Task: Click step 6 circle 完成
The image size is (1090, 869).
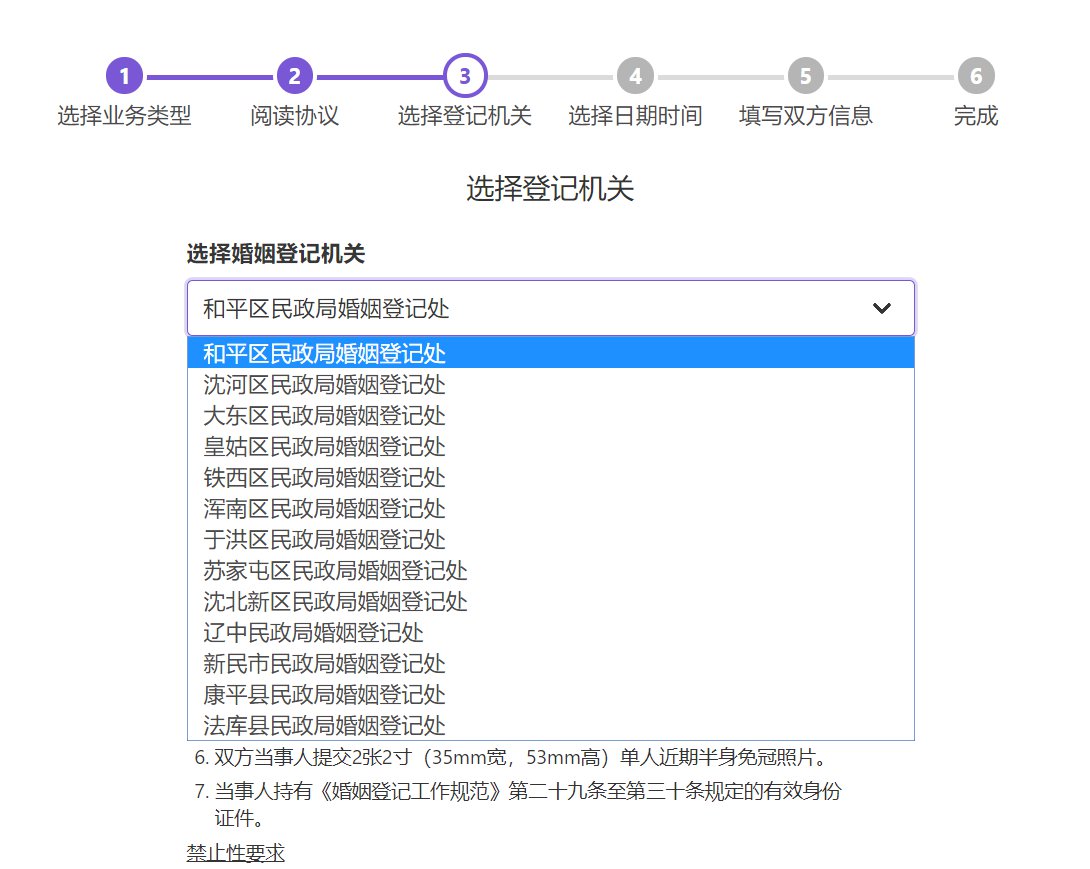Action: (975, 76)
